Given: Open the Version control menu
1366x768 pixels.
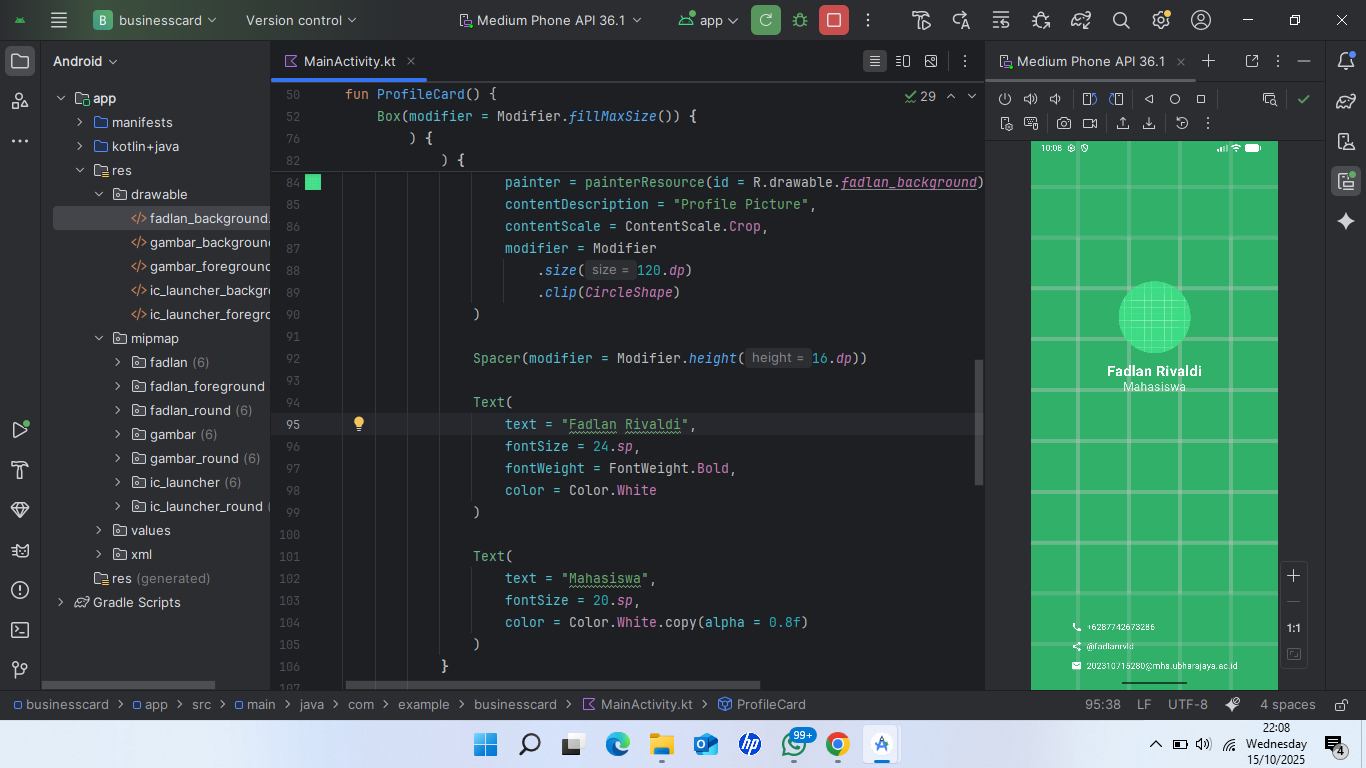Looking at the screenshot, I should 301,20.
